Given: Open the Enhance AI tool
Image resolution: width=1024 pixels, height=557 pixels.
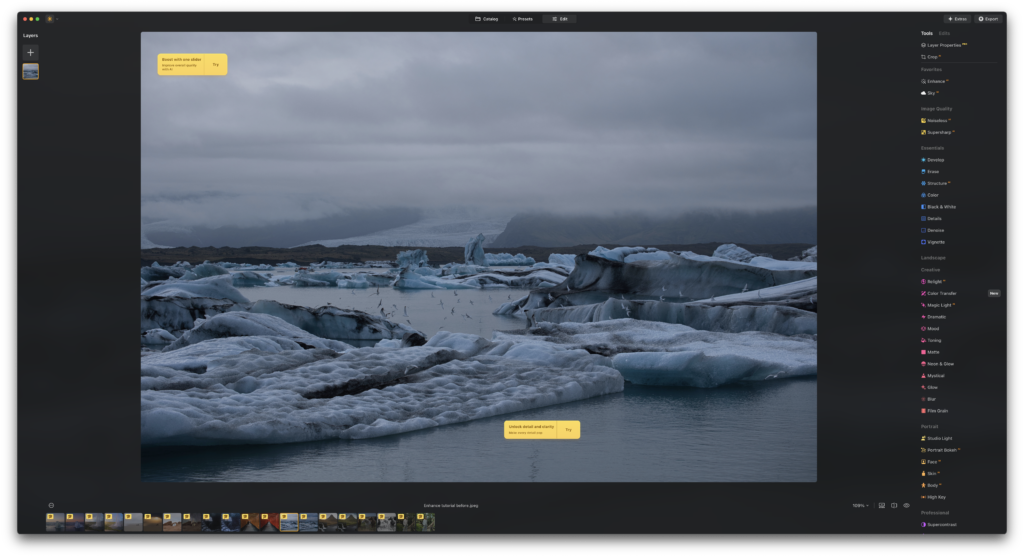Looking at the screenshot, I should pos(935,81).
